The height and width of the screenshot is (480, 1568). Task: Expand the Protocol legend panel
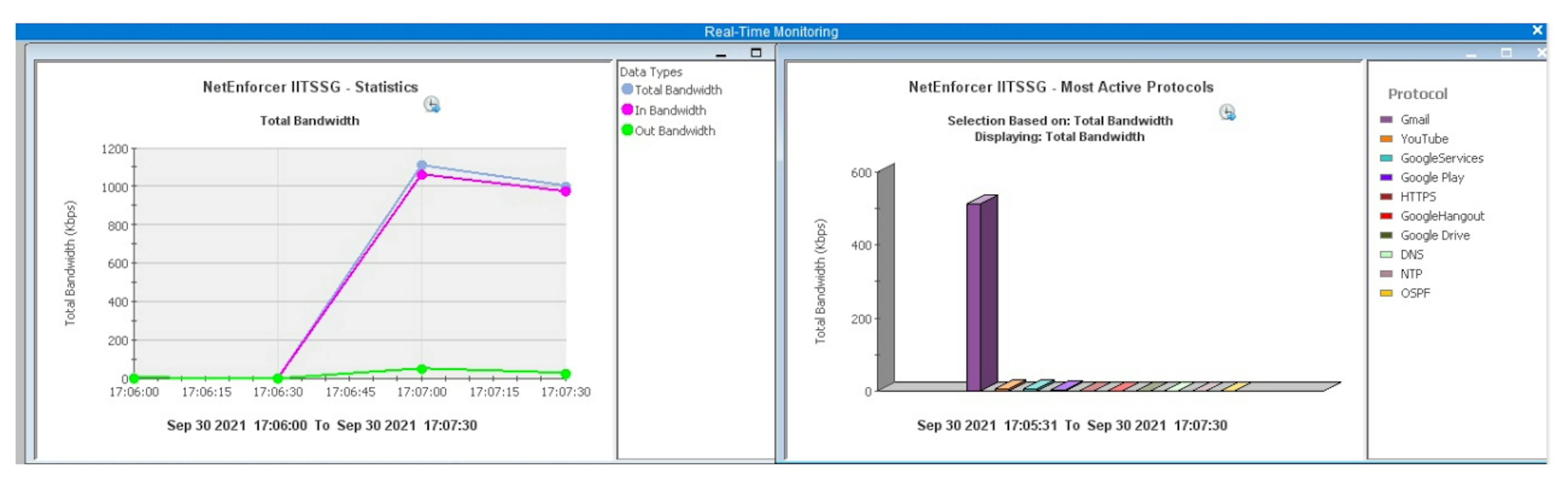click(x=1418, y=94)
